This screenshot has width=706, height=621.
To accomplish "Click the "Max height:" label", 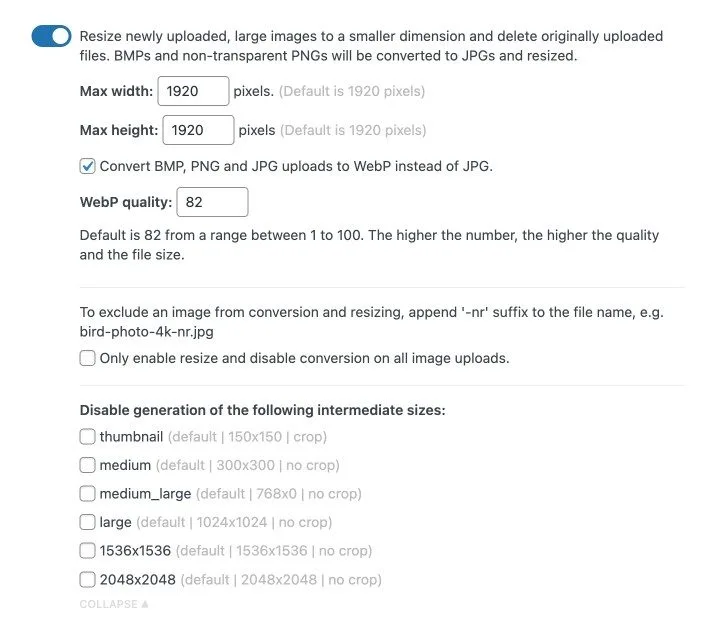I will (x=118, y=130).
